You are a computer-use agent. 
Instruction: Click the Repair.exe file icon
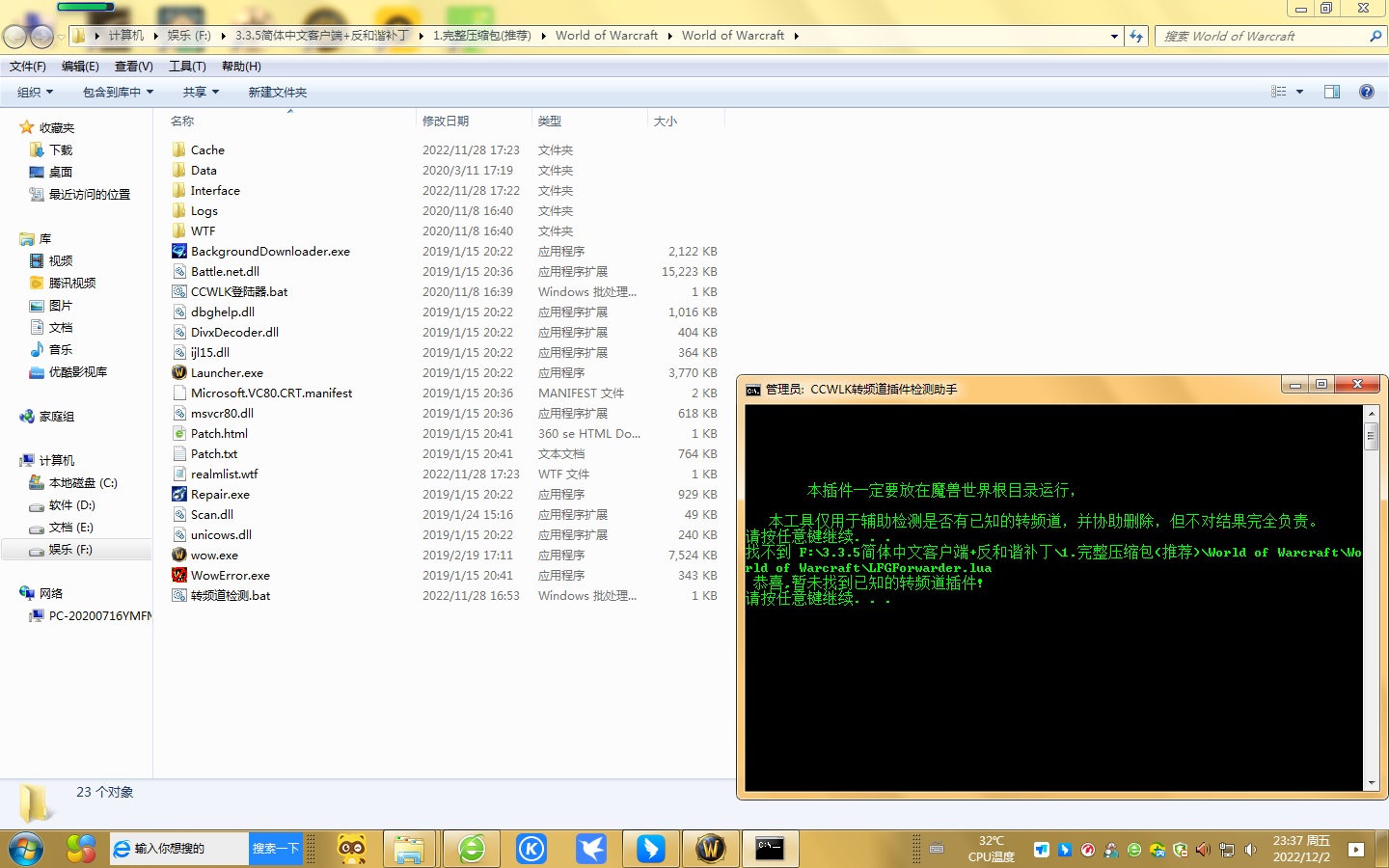[x=179, y=494]
